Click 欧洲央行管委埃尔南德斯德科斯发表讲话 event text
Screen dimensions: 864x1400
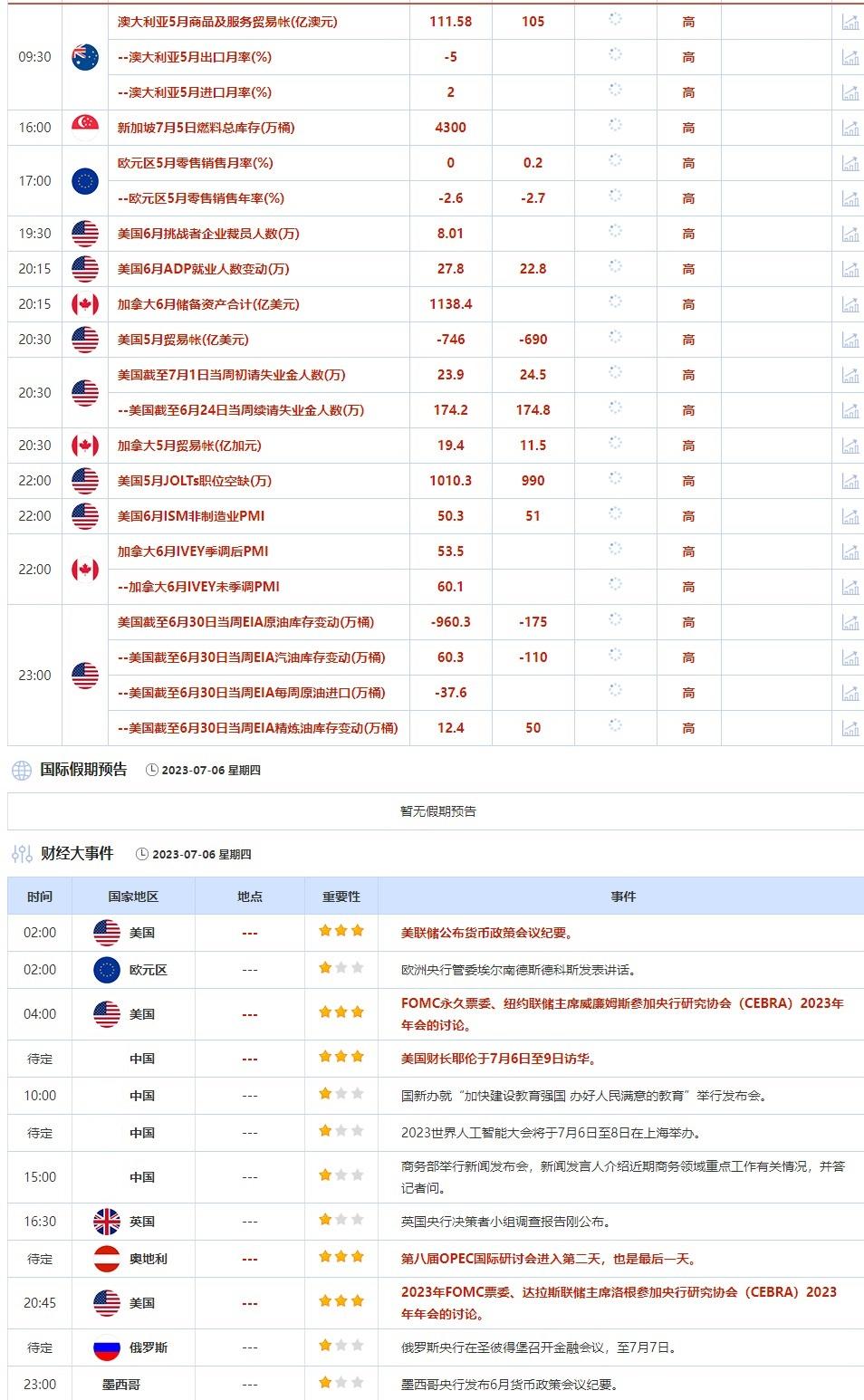tap(519, 970)
